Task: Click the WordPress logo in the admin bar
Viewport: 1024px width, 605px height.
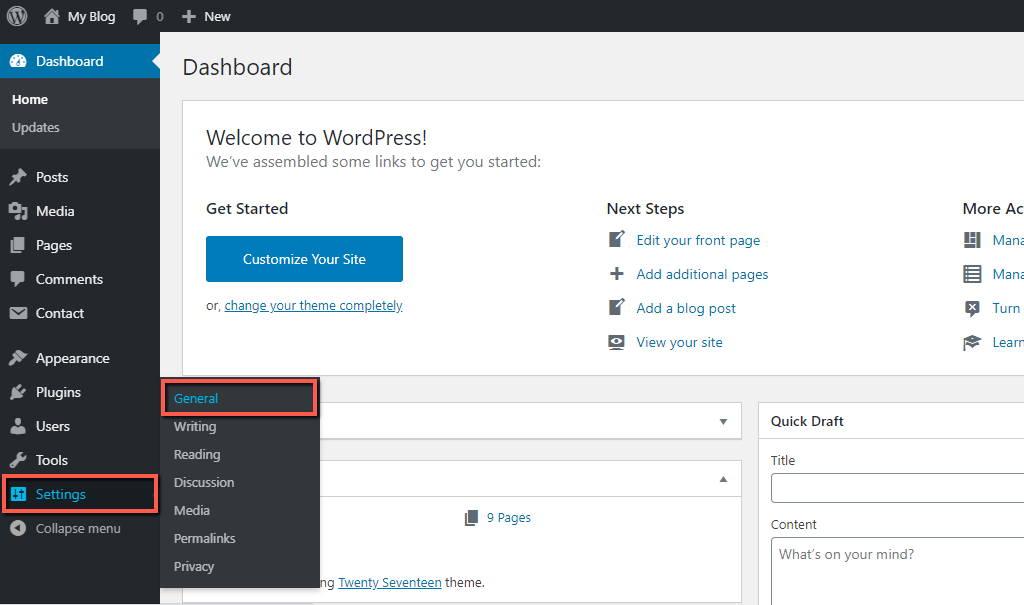Action: [16, 15]
